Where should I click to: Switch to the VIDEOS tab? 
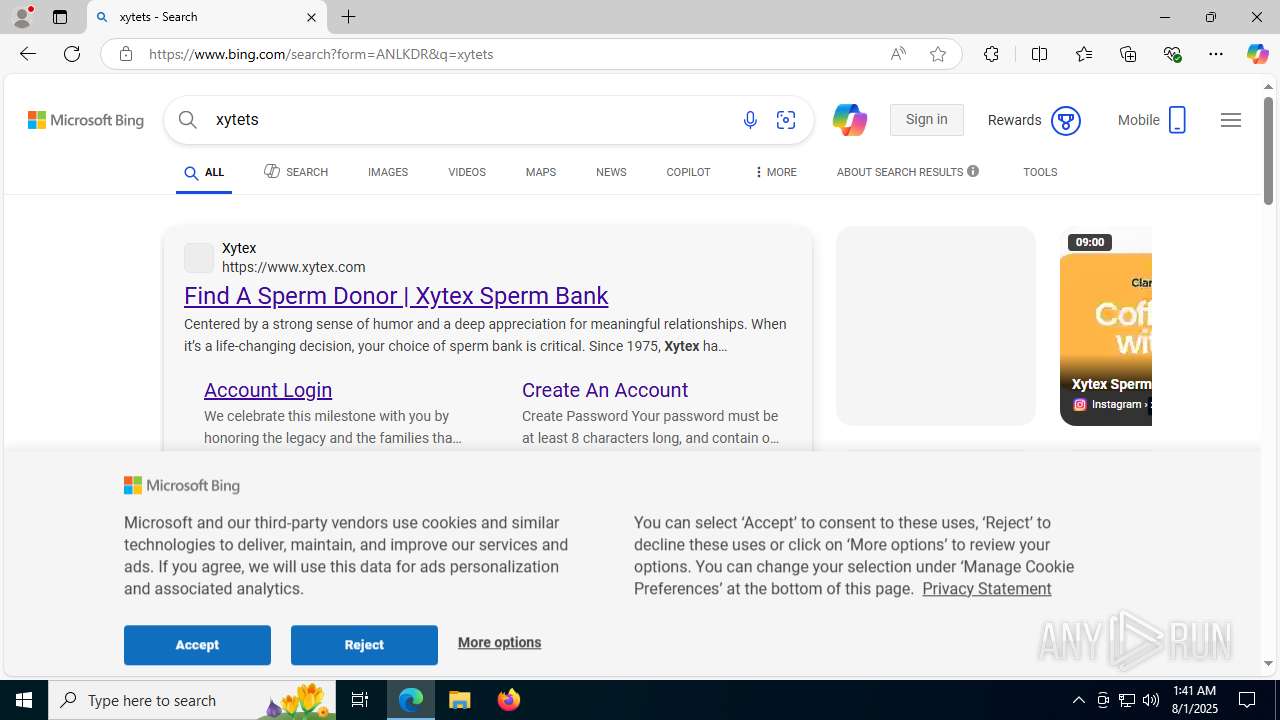click(467, 173)
